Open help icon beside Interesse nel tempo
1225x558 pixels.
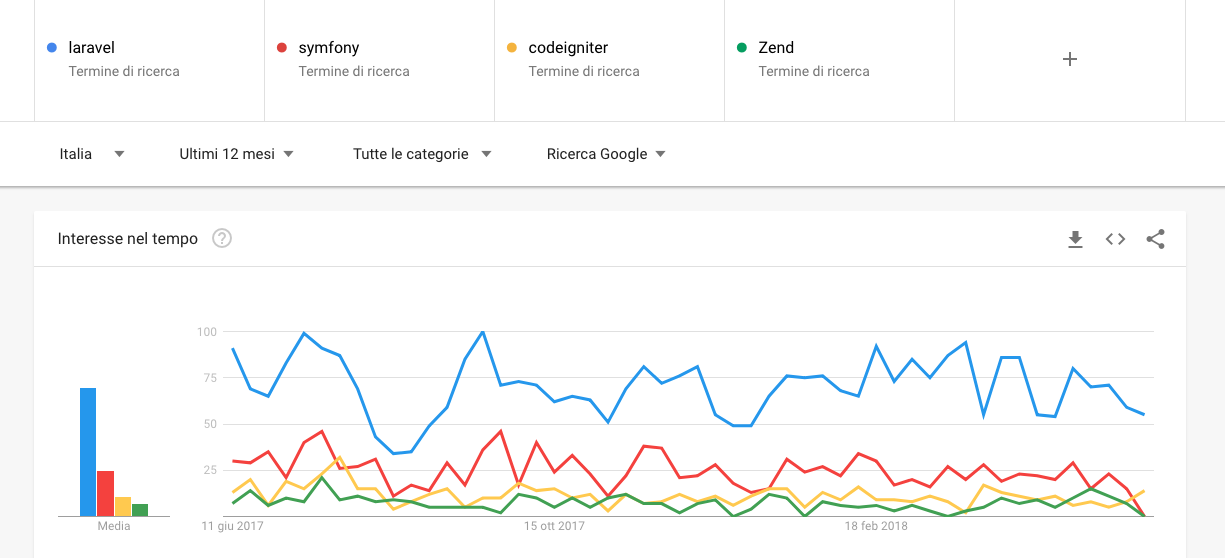click(222, 238)
